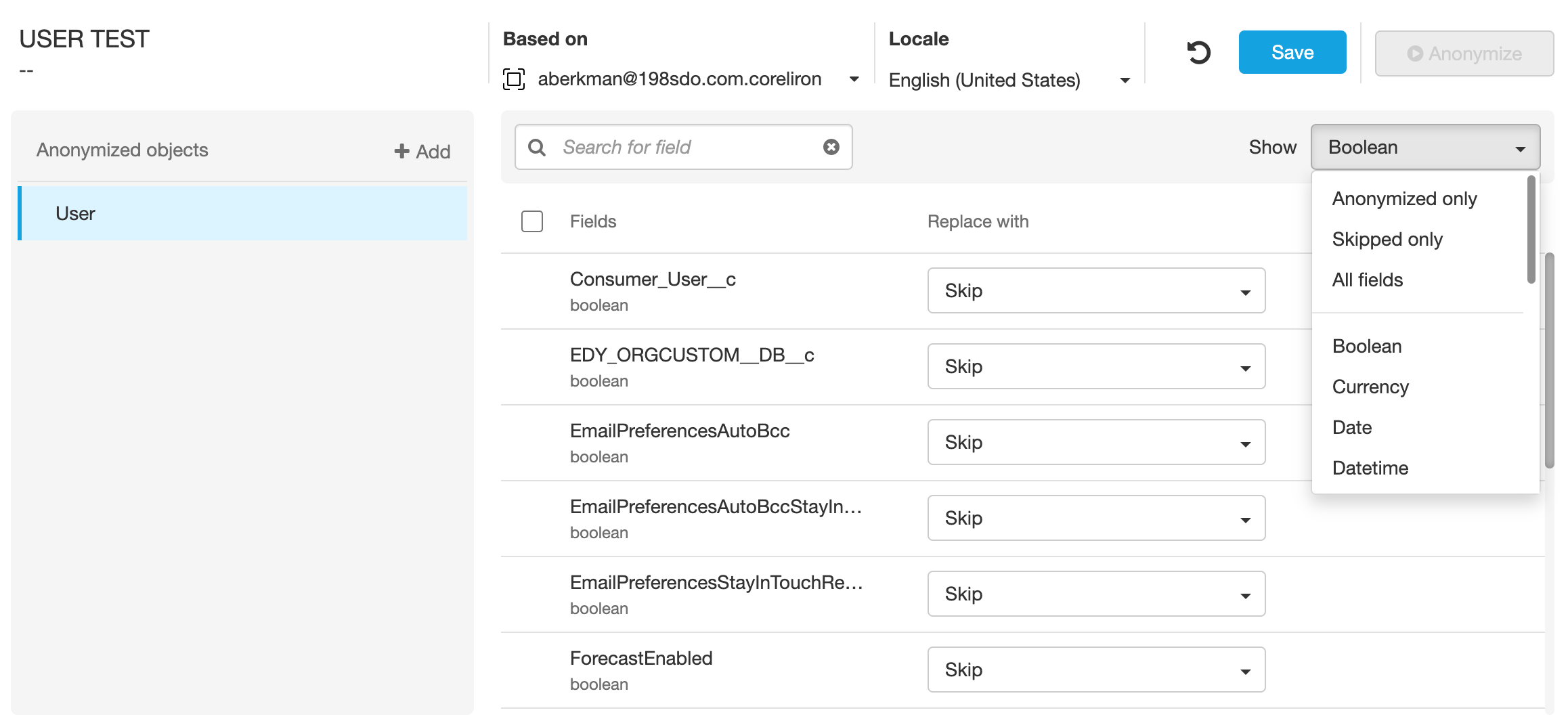This screenshot has width=1568, height=723.
Task: Click the Anonymize button
Action: click(x=1464, y=53)
